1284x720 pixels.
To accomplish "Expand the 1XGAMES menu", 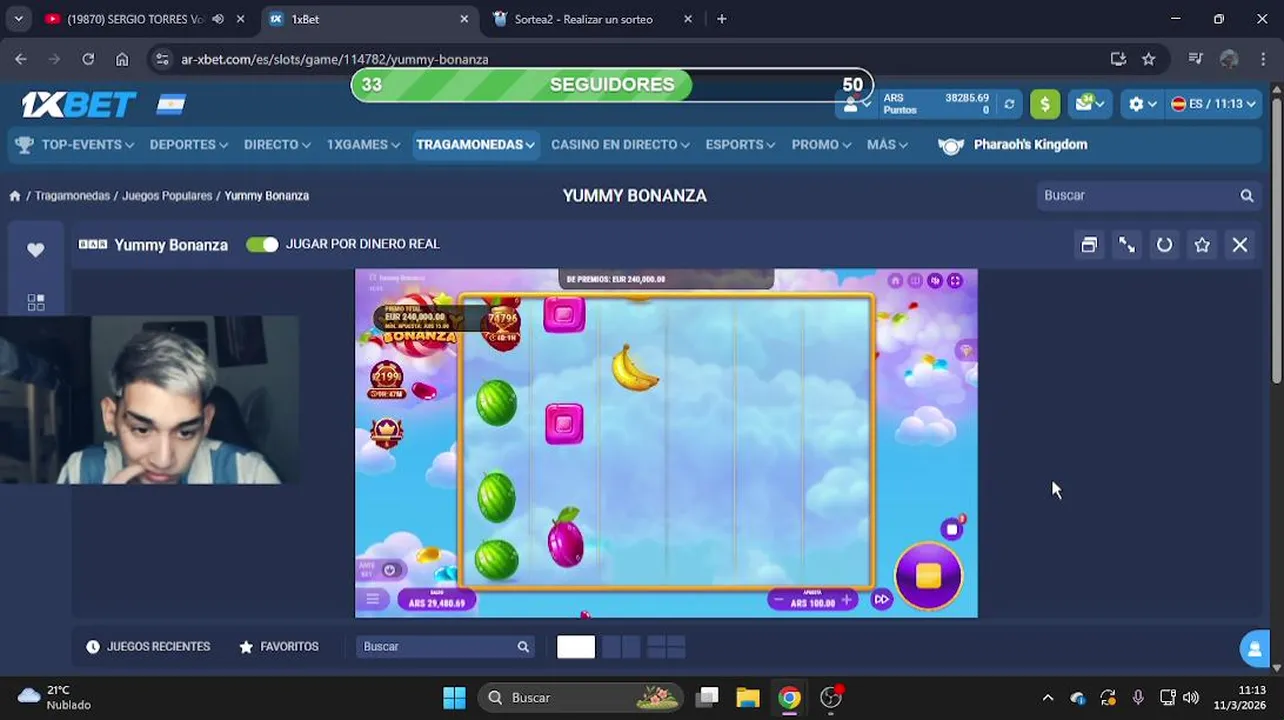I will [x=363, y=145].
